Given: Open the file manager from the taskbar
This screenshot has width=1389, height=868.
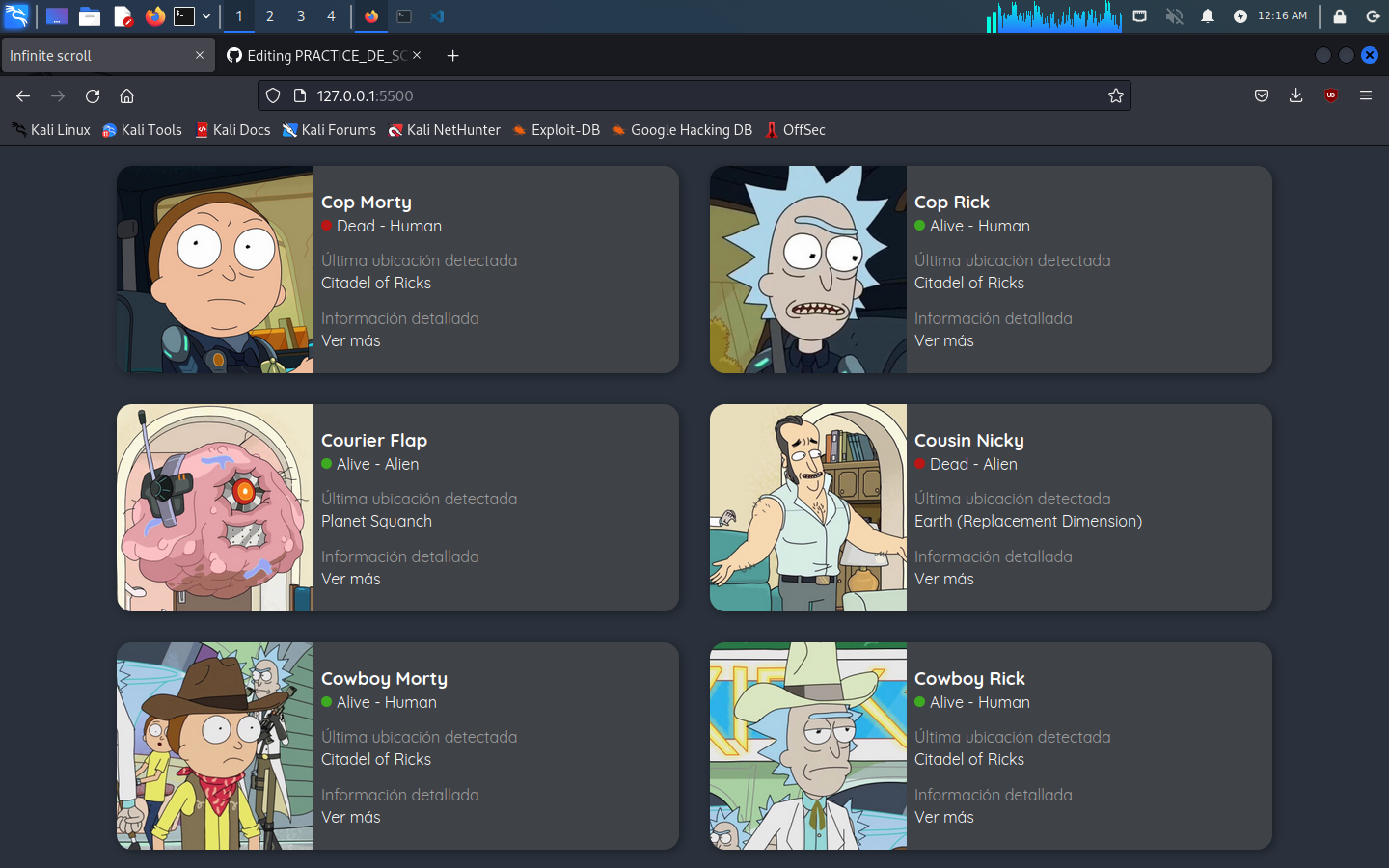Looking at the screenshot, I should pos(90,16).
